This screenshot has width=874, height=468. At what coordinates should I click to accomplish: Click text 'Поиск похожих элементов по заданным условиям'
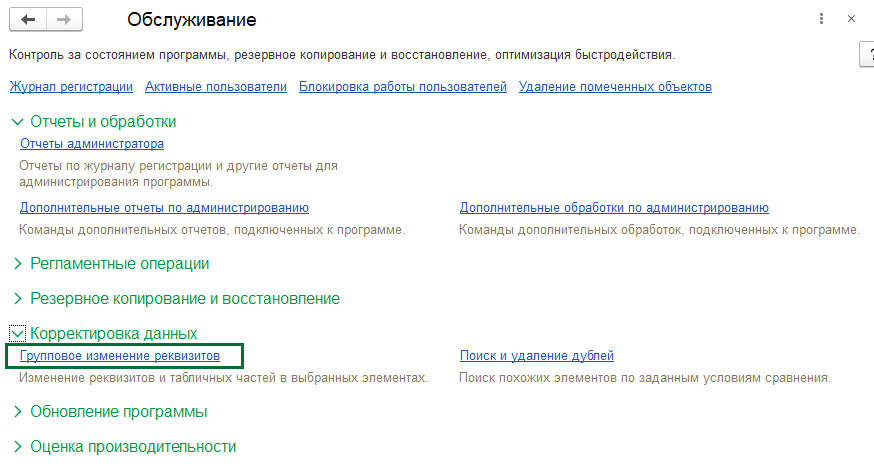(645, 378)
